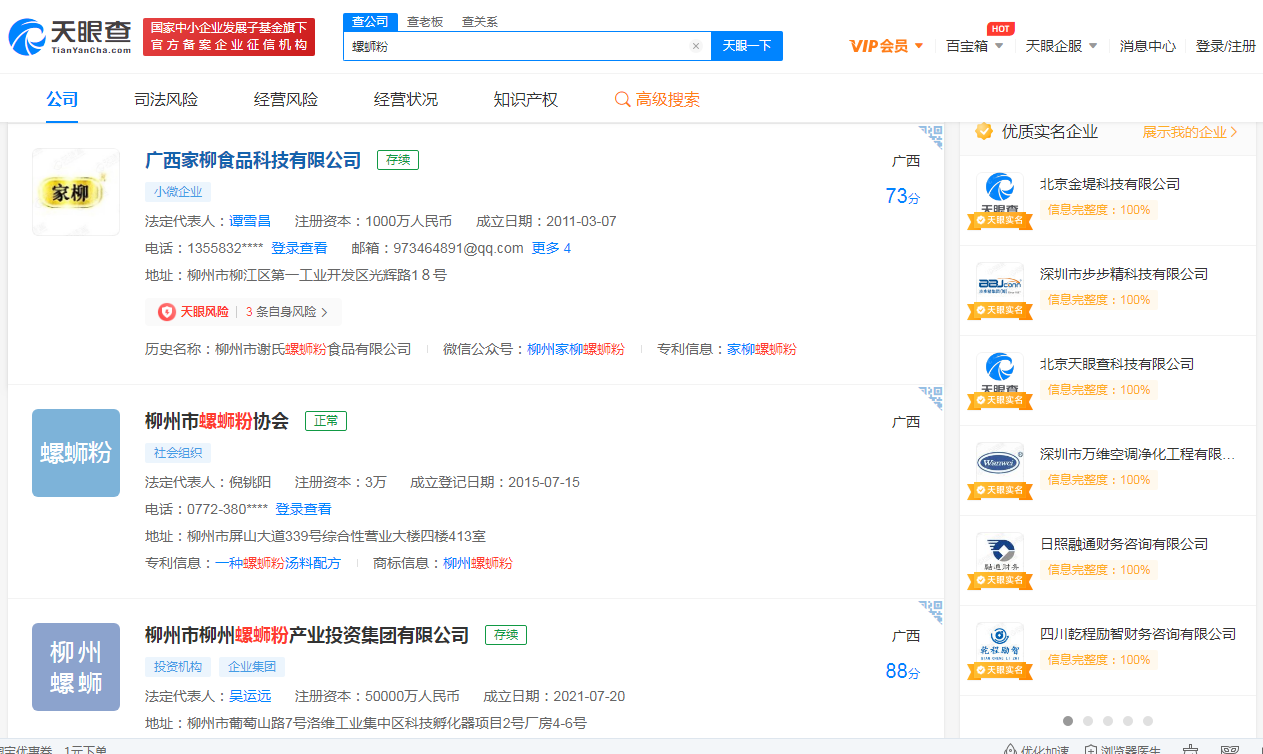
Task: Open 登录/注册 login link
Action: click(1225, 46)
